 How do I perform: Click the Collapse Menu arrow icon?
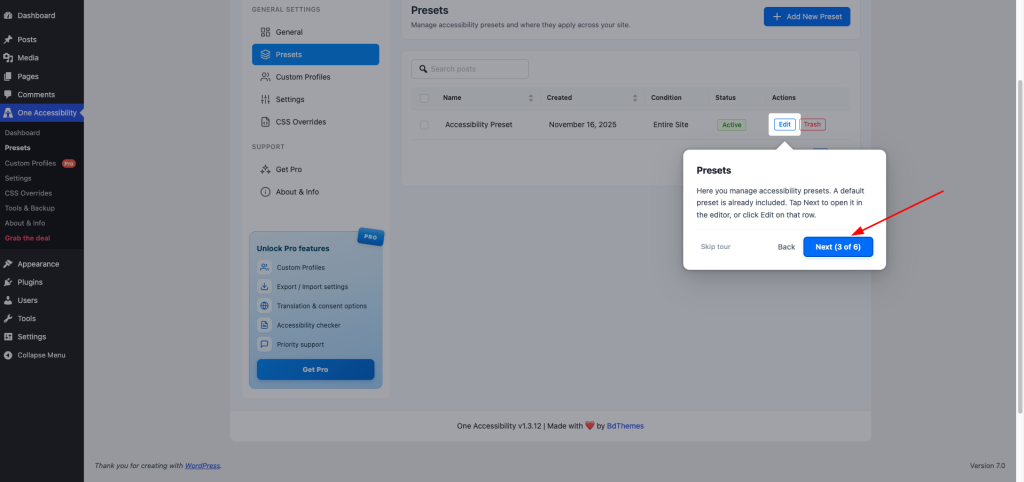tap(8, 355)
